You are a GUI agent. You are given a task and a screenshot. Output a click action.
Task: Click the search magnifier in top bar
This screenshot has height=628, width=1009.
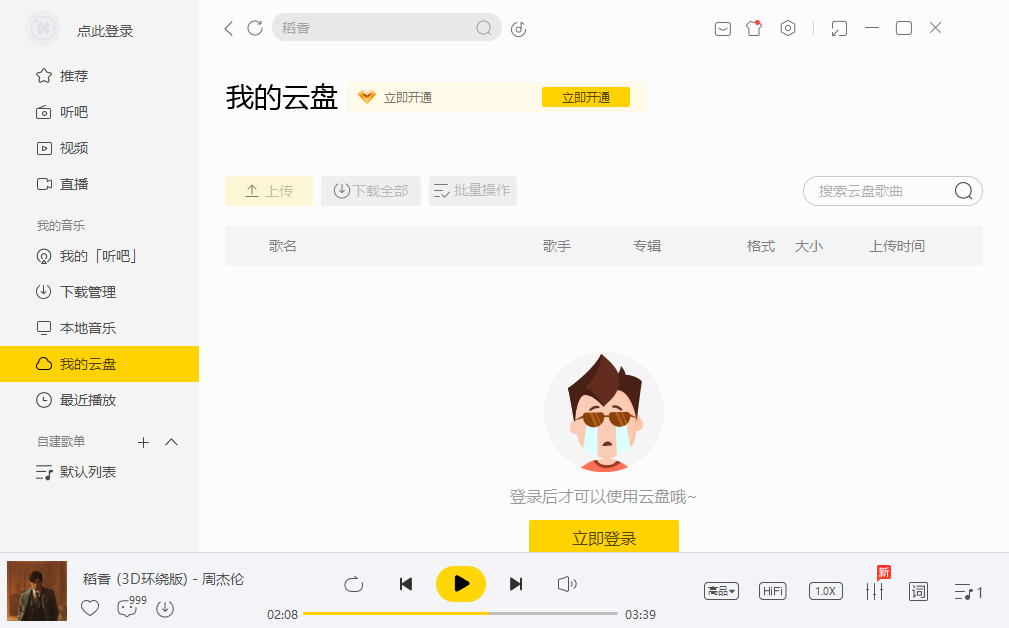pos(484,28)
